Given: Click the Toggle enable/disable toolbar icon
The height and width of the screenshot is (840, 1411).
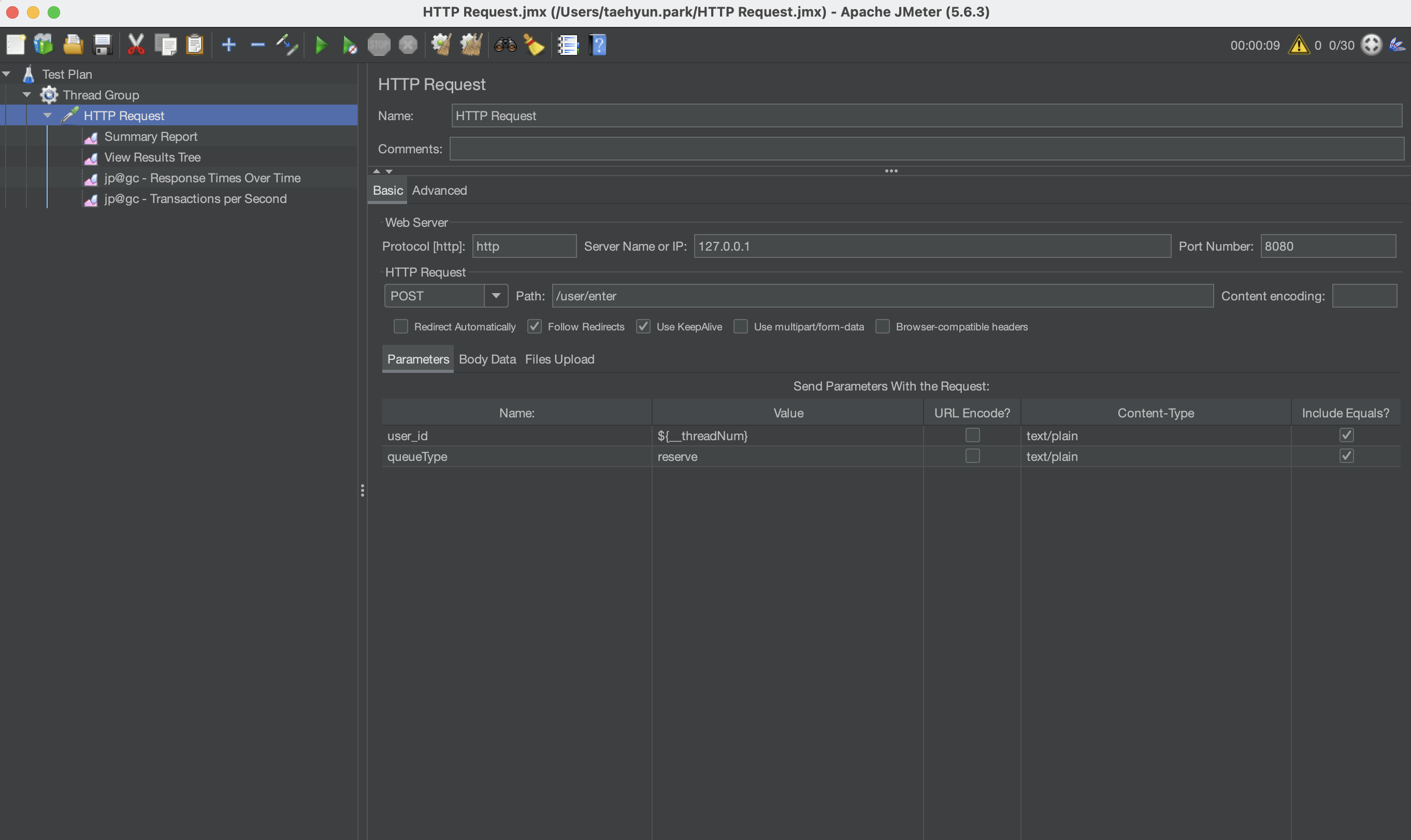Looking at the screenshot, I should click(287, 45).
